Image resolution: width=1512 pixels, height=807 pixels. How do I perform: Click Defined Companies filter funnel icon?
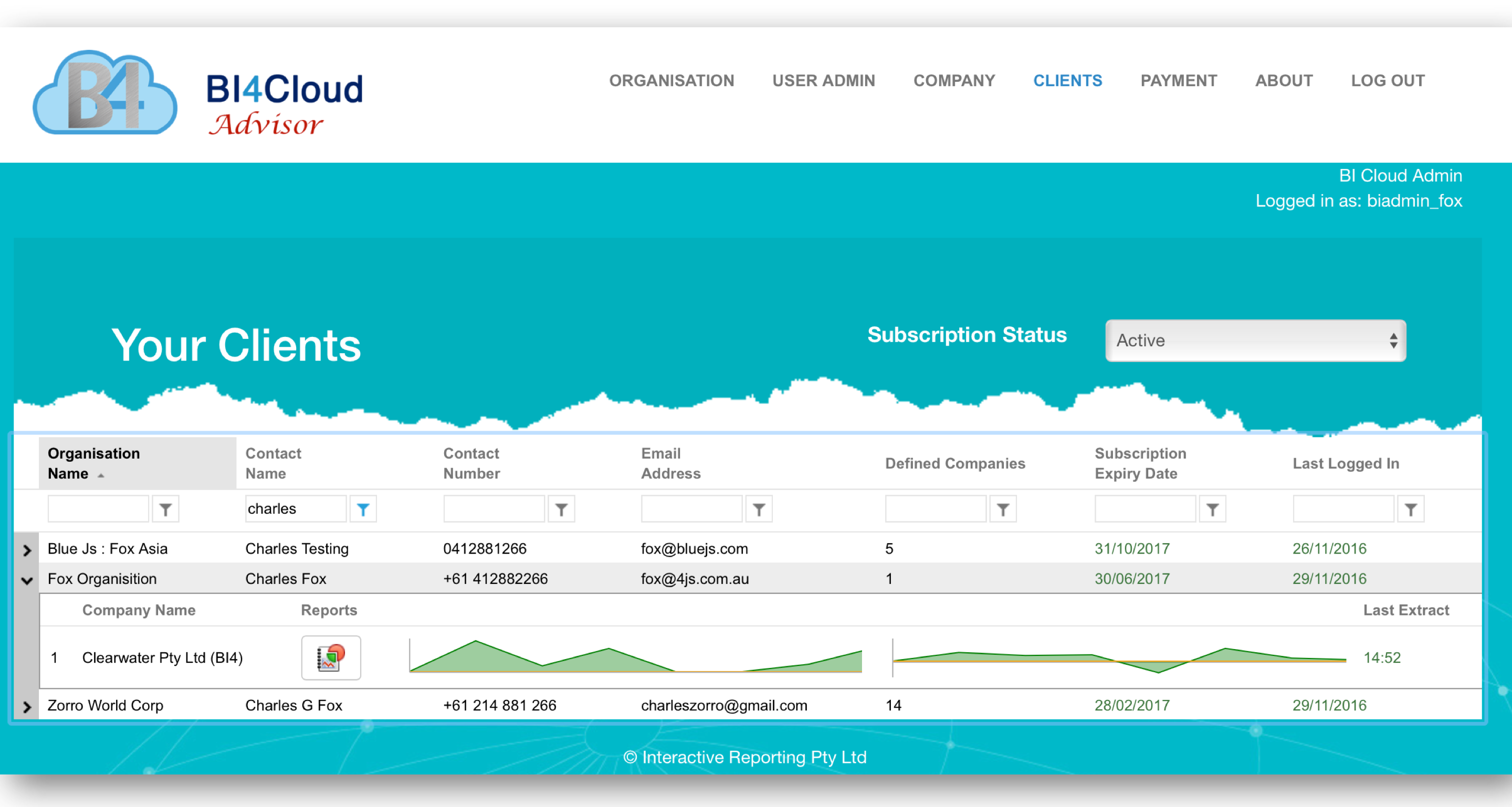click(1003, 509)
